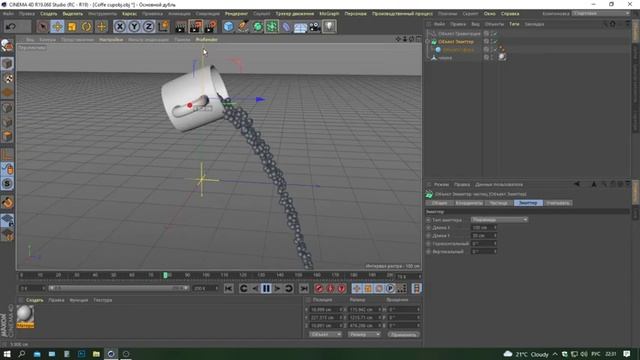Activate the Move tool
Image resolution: width=640 pixels, height=360 pixels.
(x=58, y=27)
